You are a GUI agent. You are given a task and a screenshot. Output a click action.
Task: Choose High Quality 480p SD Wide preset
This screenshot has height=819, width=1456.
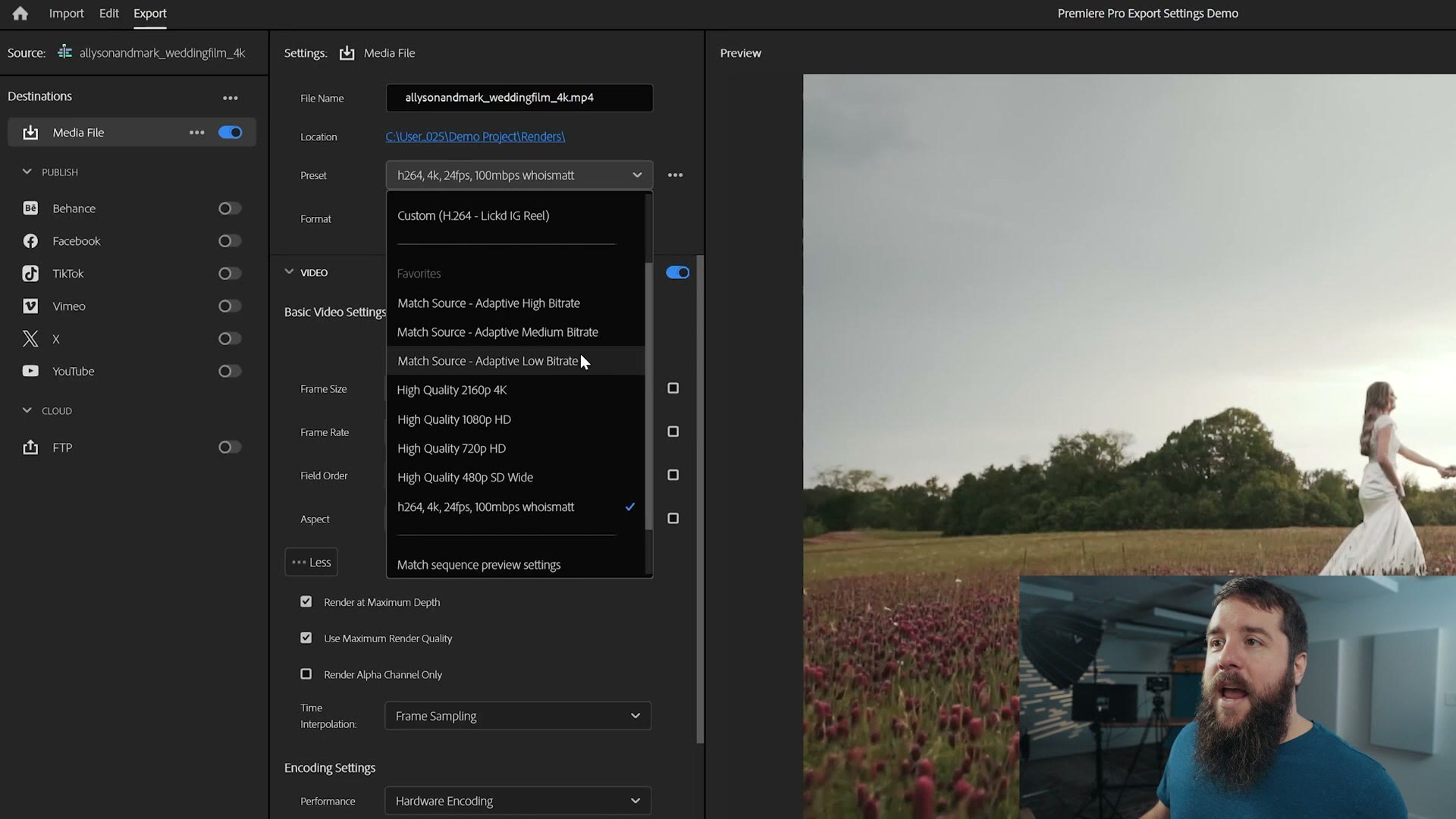point(516,477)
